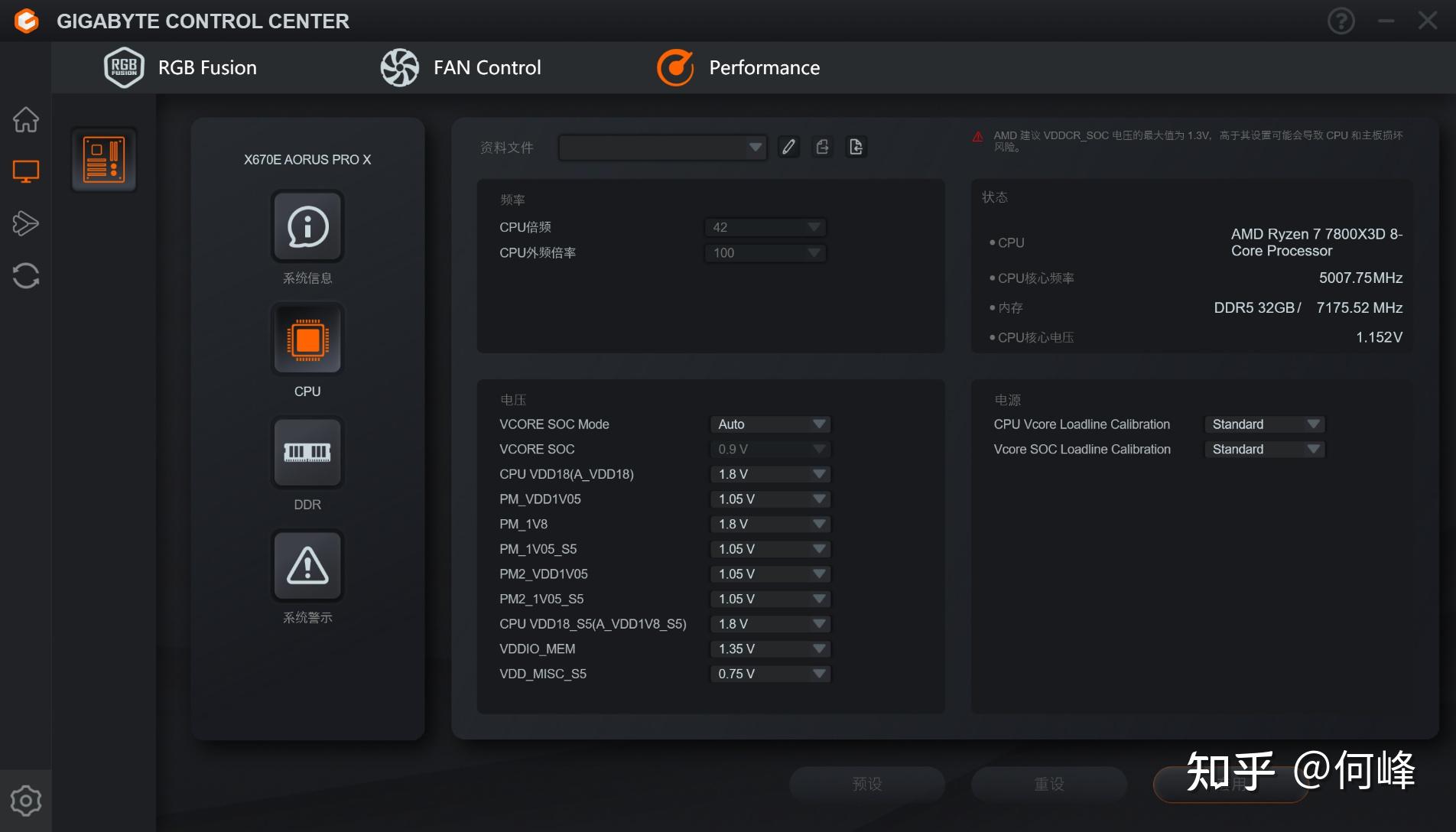Select the motherboard device thumbnail
Image resolution: width=1456 pixels, height=832 pixels.
tap(104, 159)
